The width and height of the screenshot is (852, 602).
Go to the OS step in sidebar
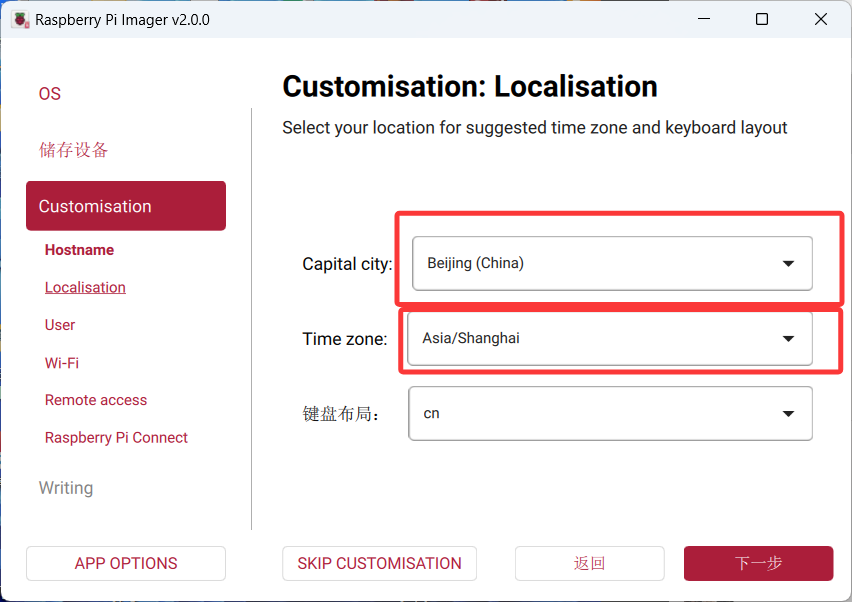coord(49,94)
